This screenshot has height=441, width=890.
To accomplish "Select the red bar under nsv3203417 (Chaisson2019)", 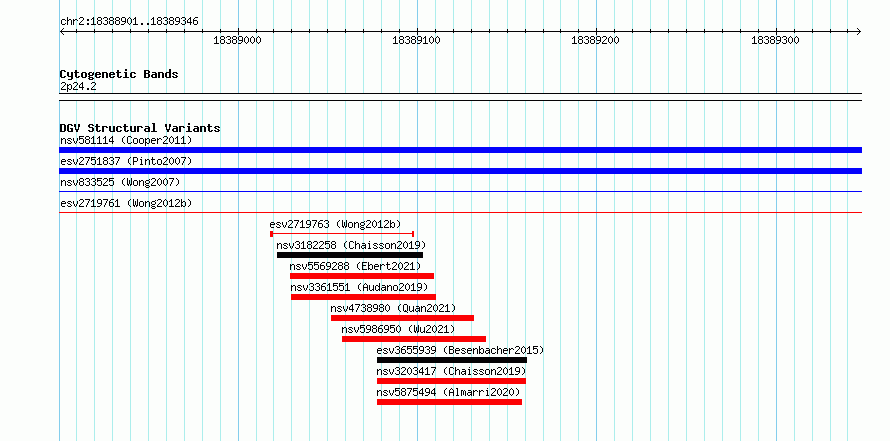I will coord(451,381).
